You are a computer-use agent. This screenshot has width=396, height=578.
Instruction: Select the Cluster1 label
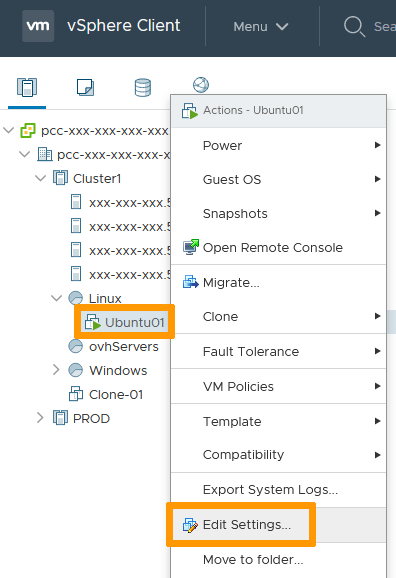click(x=97, y=178)
